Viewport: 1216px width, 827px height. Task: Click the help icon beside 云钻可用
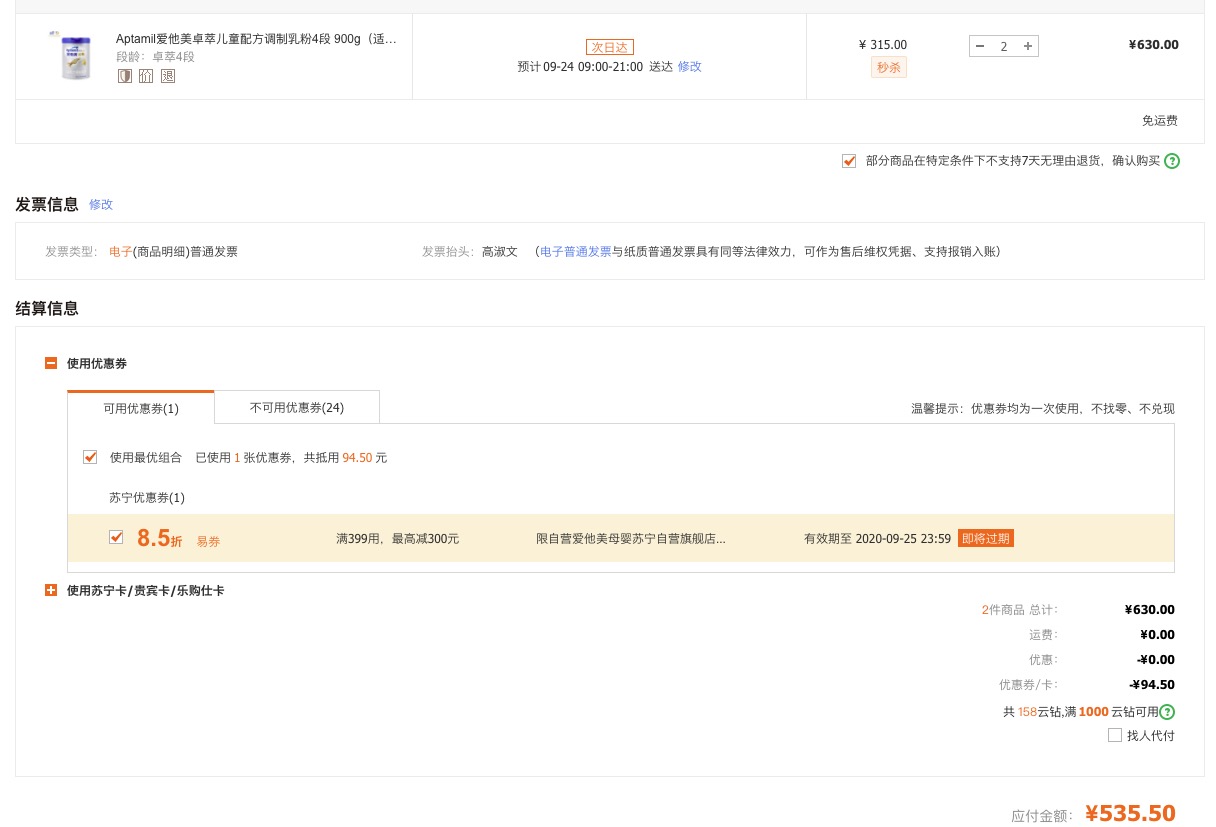(x=1167, y=712)
